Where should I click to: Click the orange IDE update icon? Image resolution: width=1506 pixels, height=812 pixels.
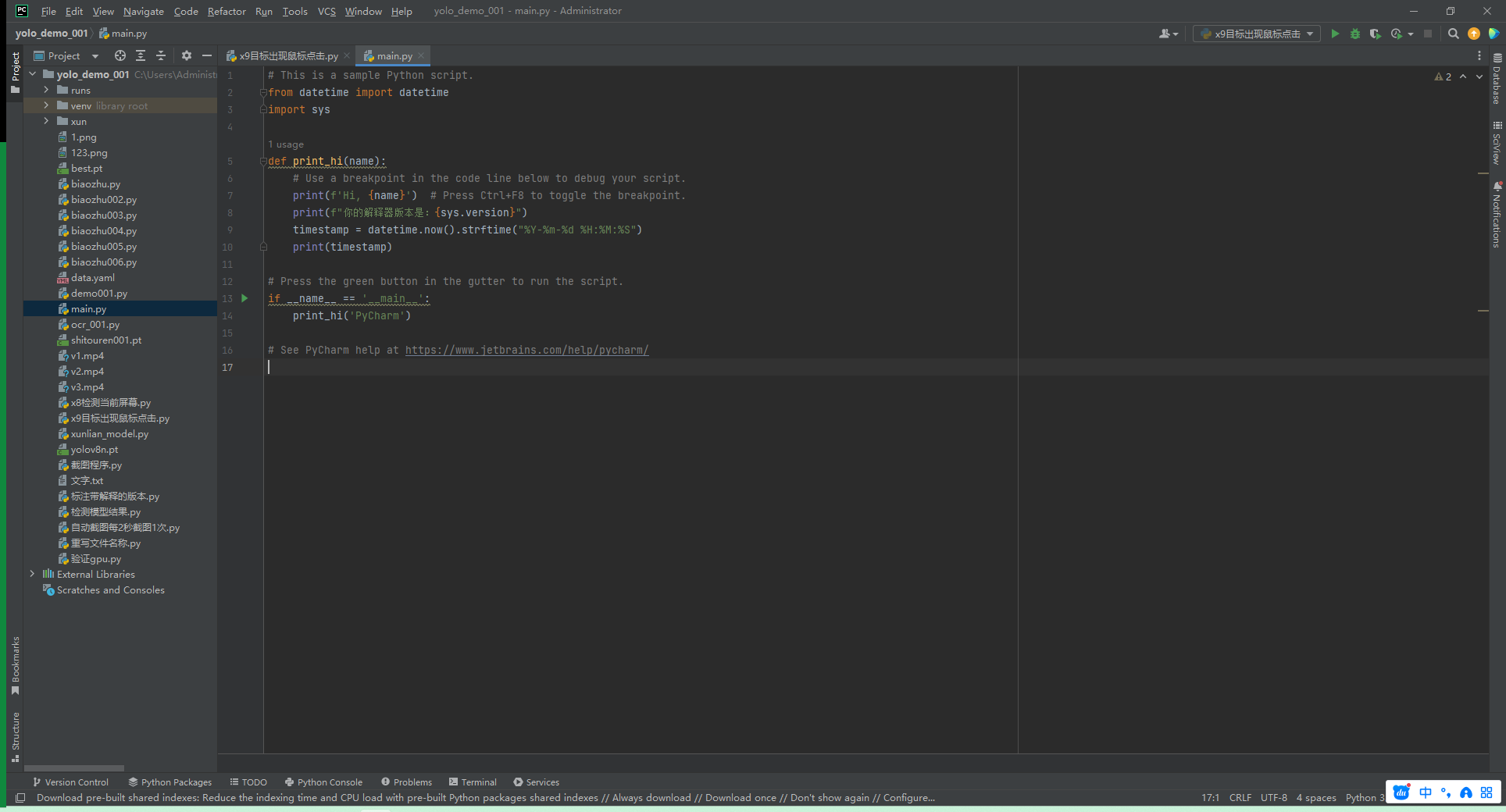click(1474, 34)
